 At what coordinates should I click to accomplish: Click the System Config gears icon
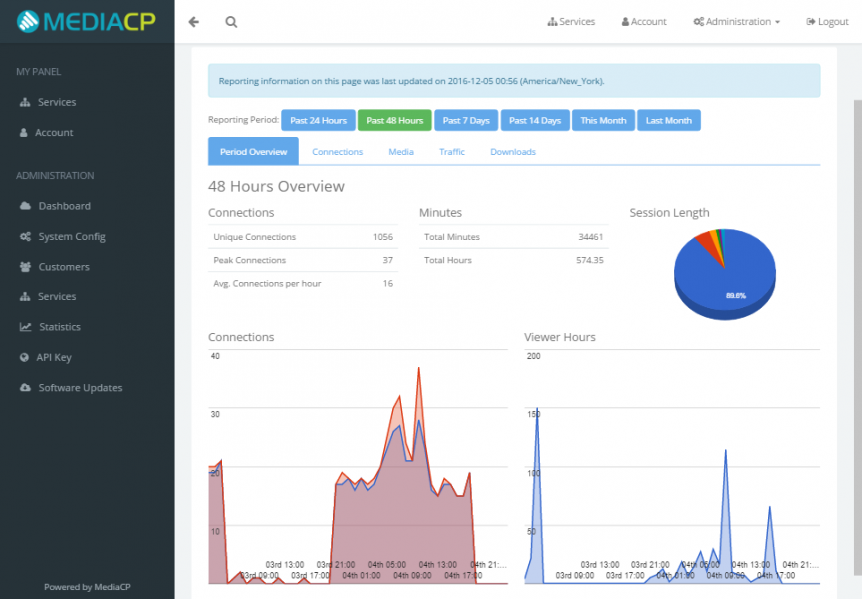(25, 236)
